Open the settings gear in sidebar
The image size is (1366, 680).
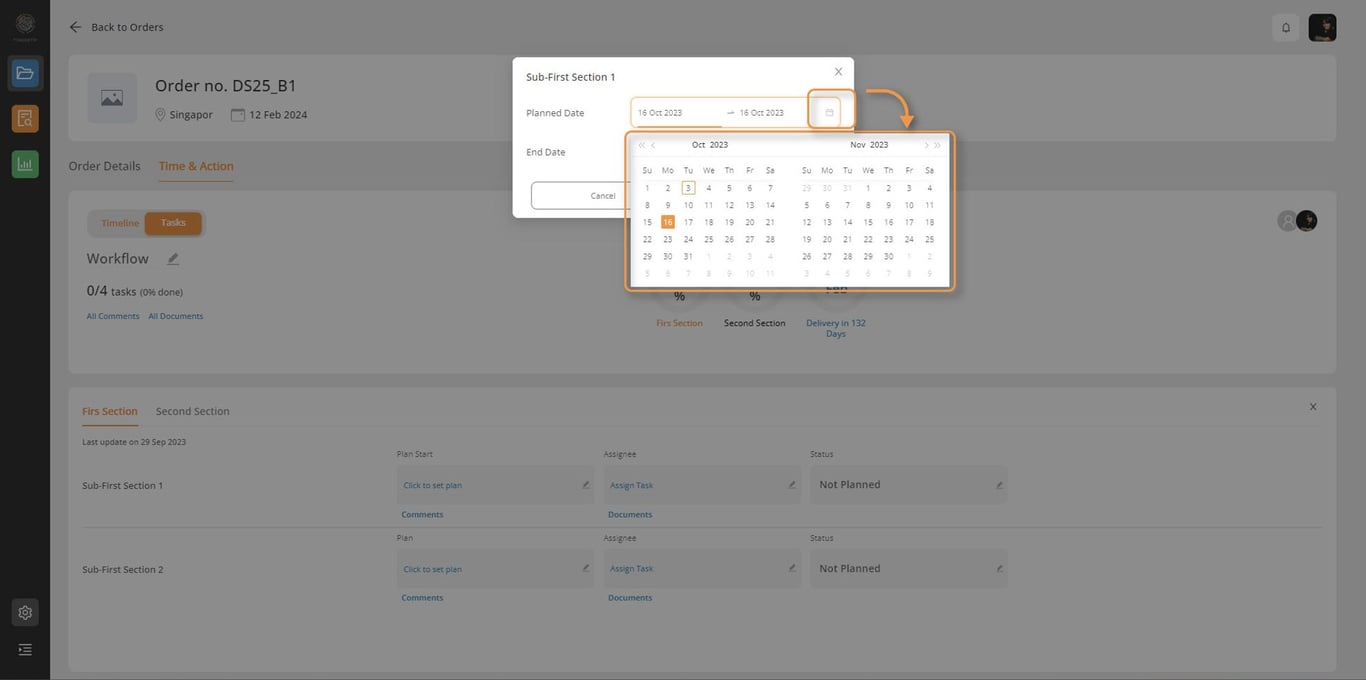[x=25, y=612]
